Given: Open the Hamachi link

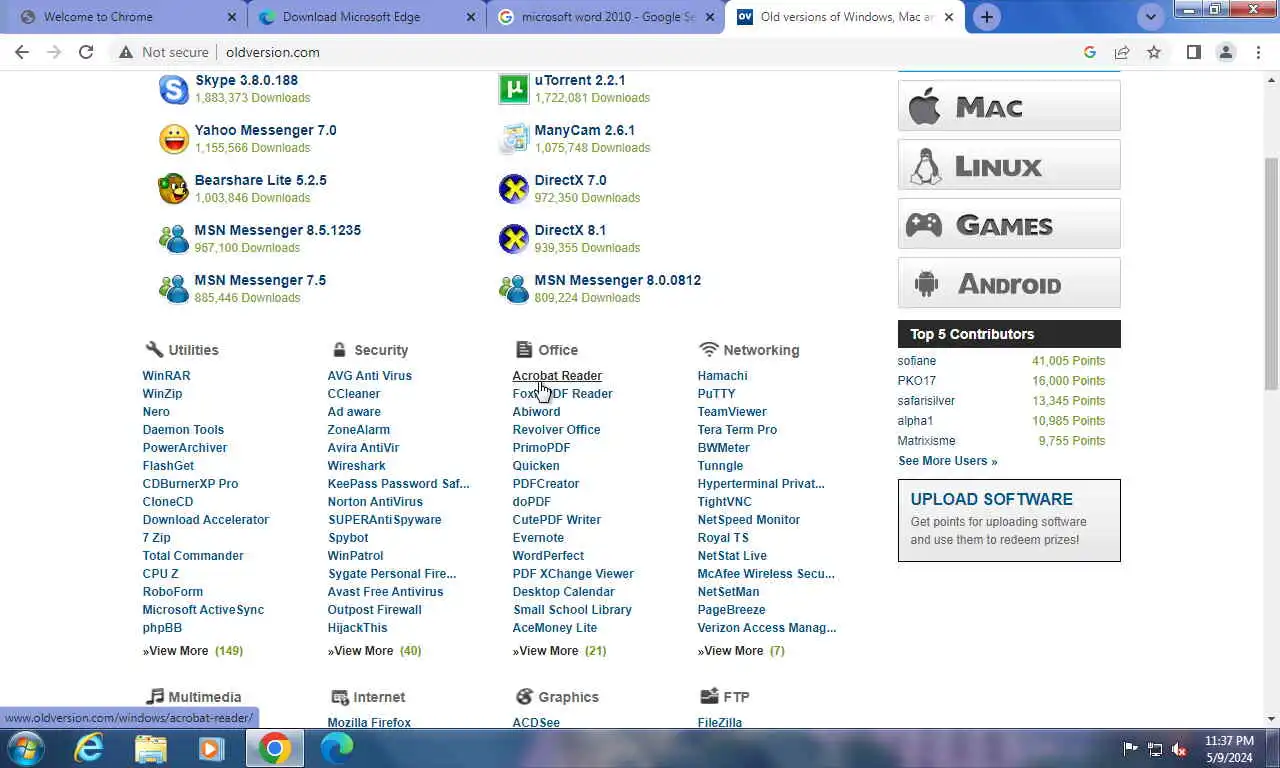Looking at the screenshot, I should click(722, 376).
